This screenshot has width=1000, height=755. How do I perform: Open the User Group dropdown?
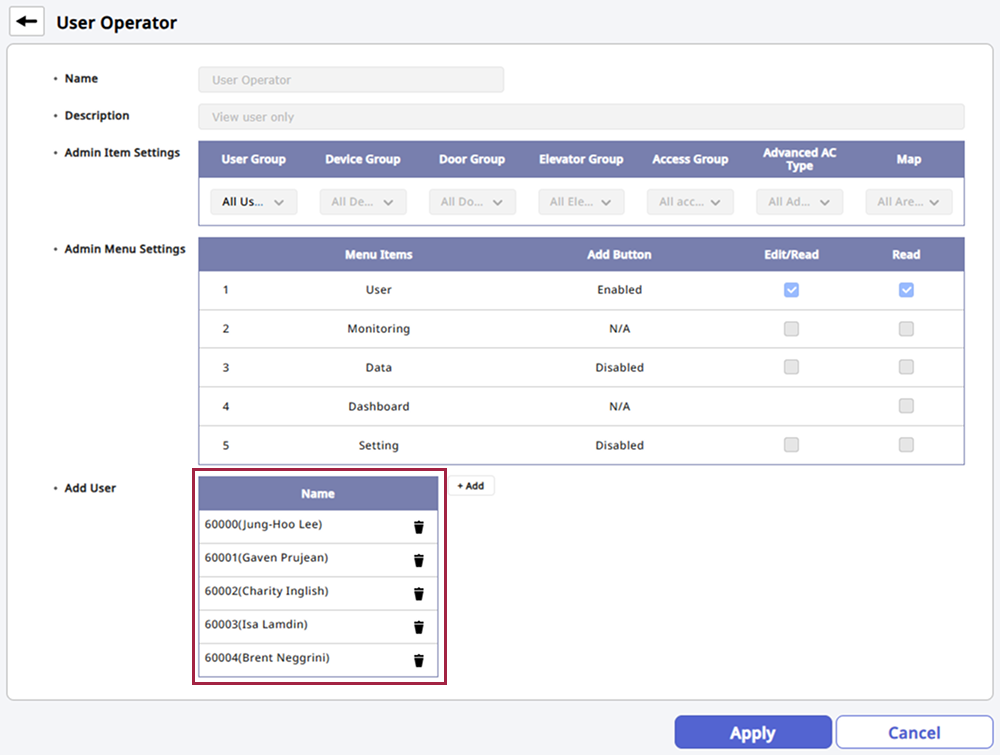tap(253, 202)
